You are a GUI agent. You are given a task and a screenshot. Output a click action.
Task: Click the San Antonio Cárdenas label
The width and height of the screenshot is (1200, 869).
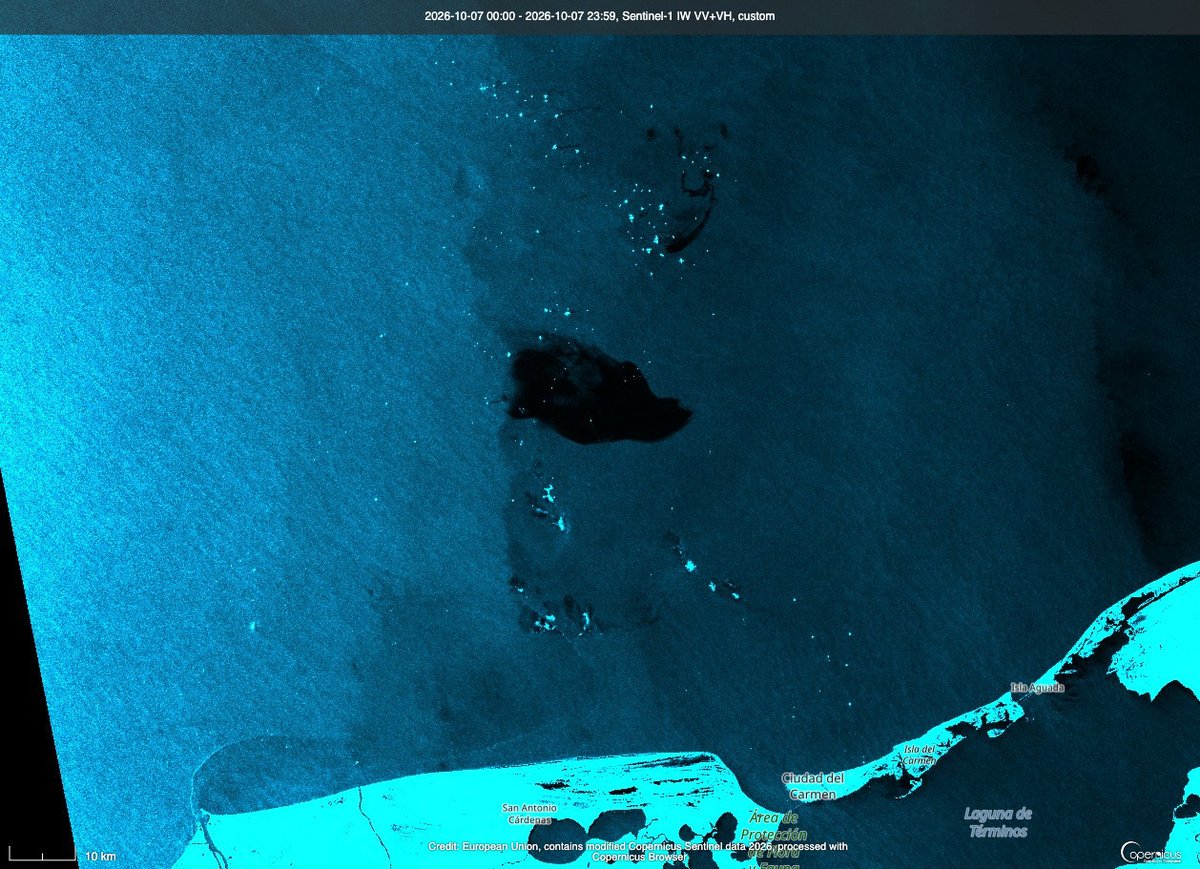[527, 813]
